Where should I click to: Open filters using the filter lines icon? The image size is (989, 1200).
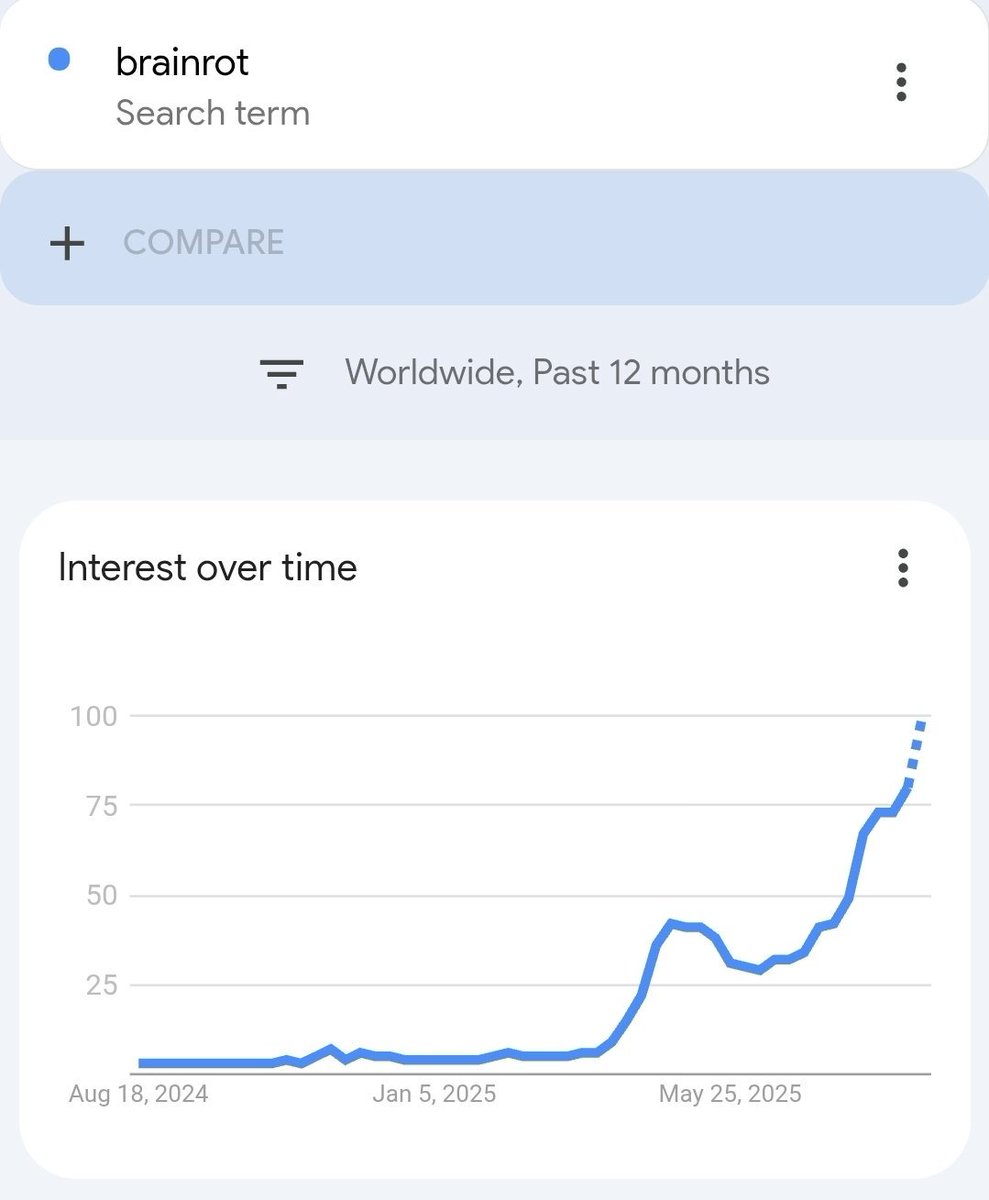282,374
